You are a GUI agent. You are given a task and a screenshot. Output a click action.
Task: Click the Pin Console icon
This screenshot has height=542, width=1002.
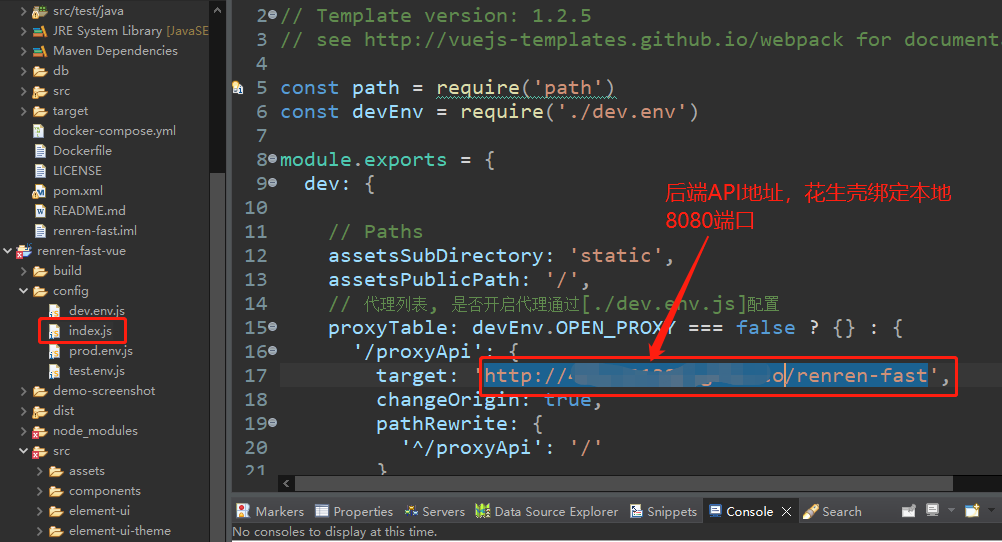point(908,511)
